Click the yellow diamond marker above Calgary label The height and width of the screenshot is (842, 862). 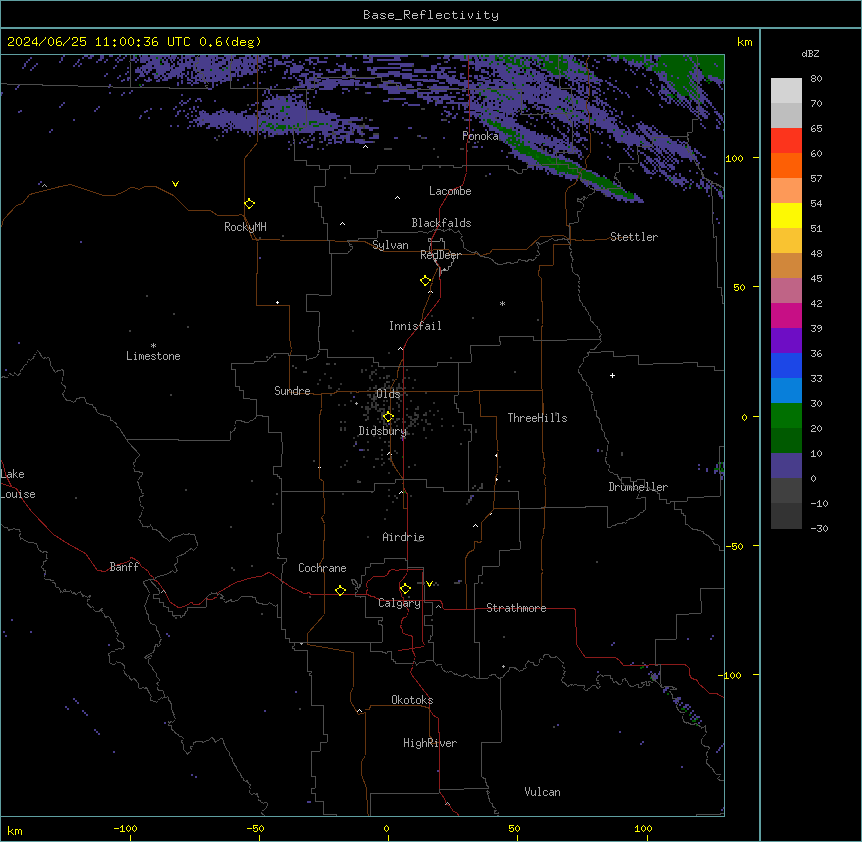point(405,589)
